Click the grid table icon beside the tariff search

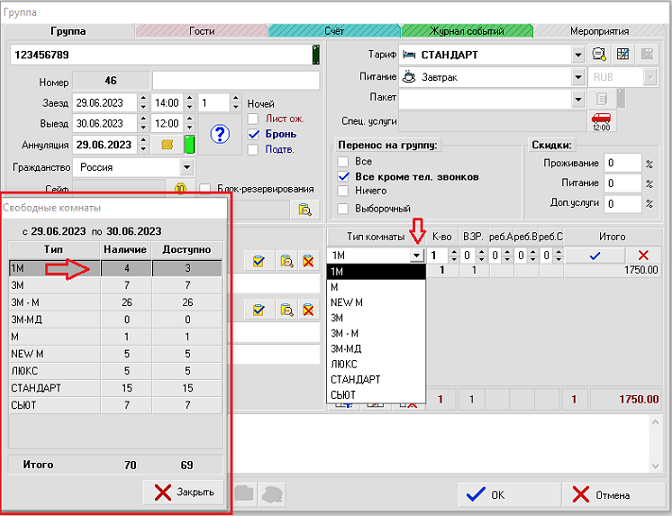[x=623, y=54]
